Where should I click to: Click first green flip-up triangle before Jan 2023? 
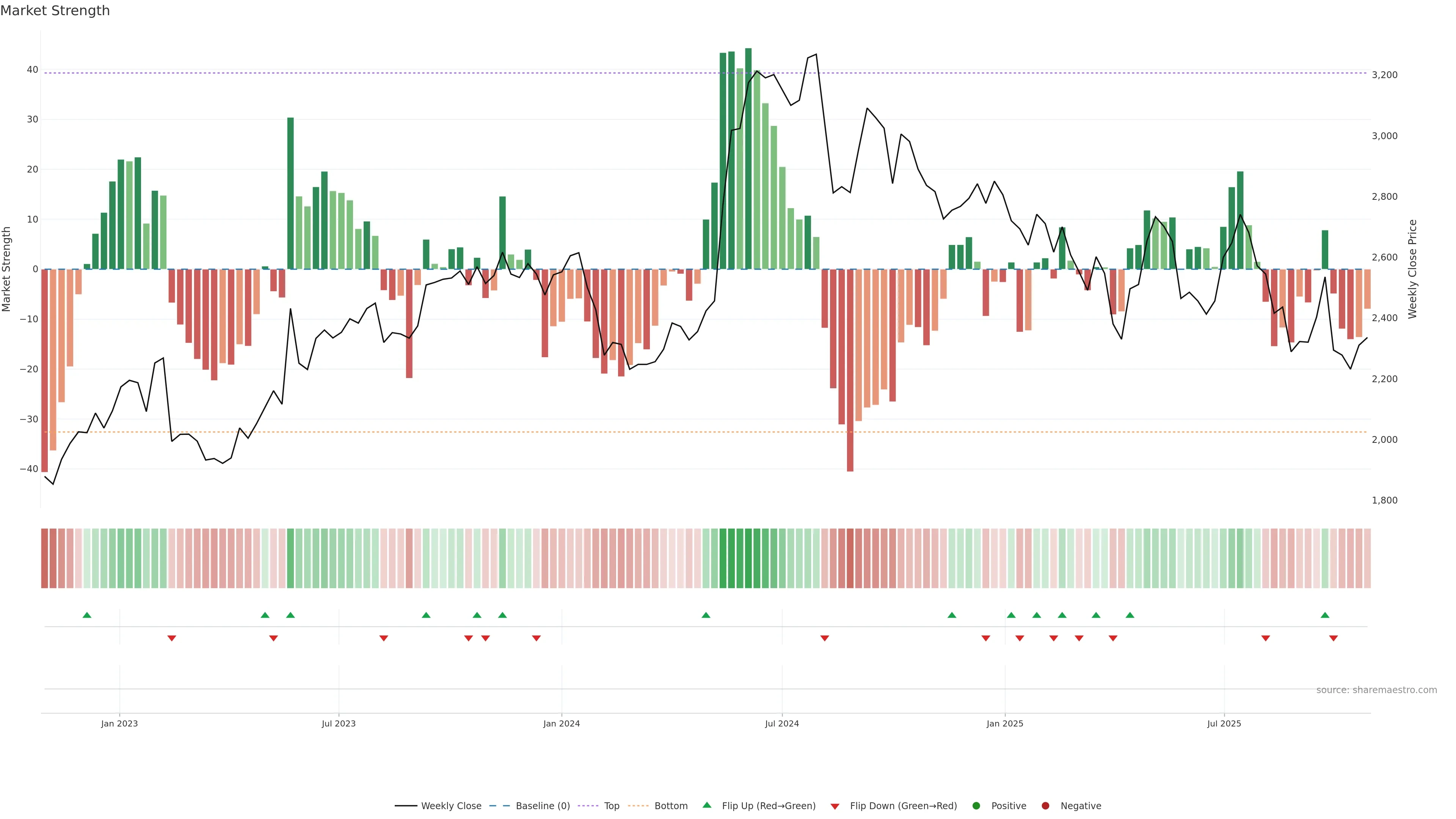click(87, 615)
